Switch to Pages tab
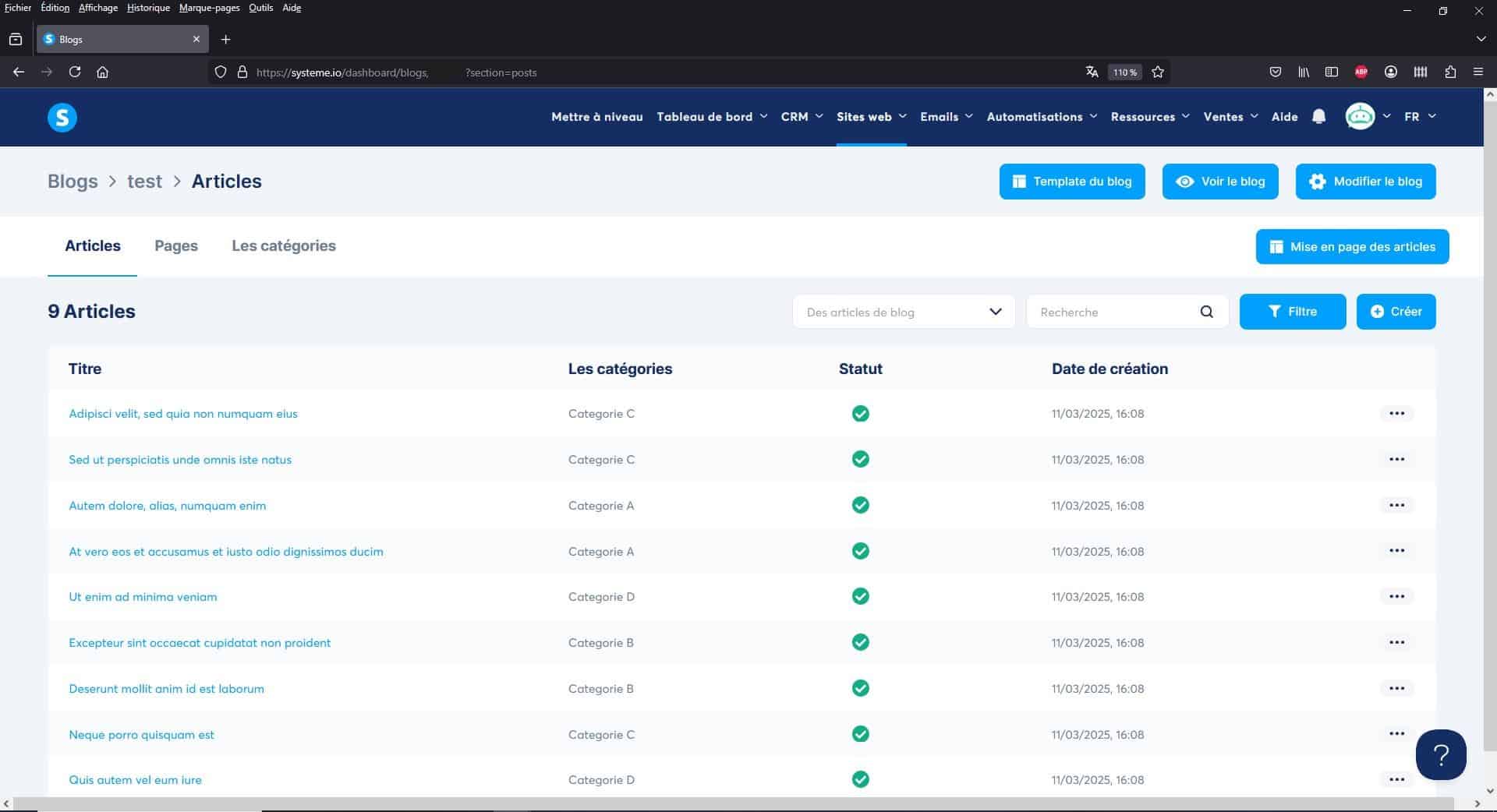This screenshot has width=1497, height=812. [x=176, y=245]
